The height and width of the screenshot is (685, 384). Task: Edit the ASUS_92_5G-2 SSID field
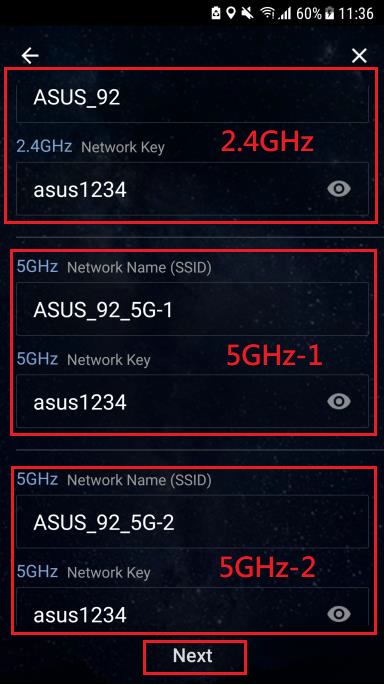point(192,522)
